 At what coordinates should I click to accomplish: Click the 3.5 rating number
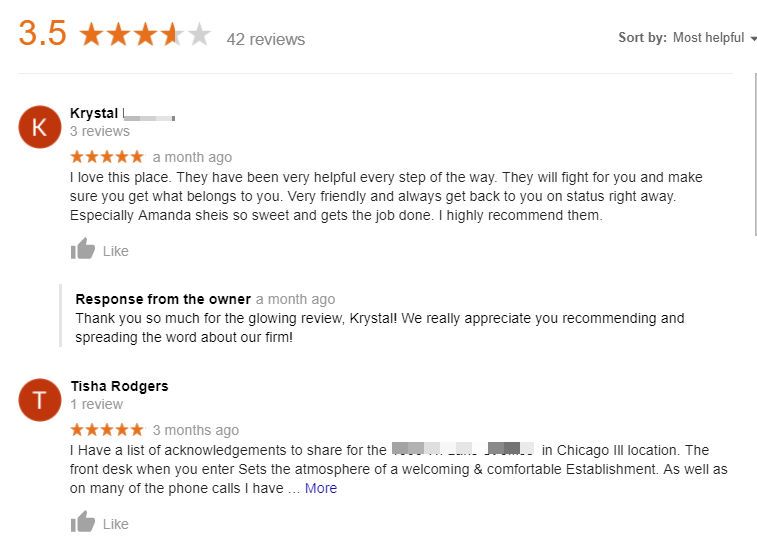(x=42, y=33)
